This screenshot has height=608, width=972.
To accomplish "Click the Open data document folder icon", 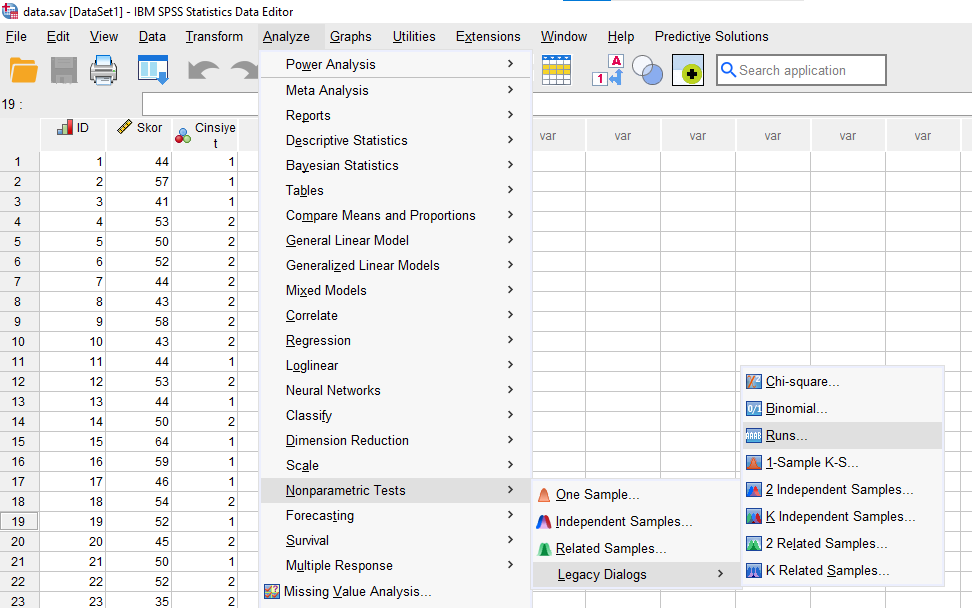I will (23, 70).
